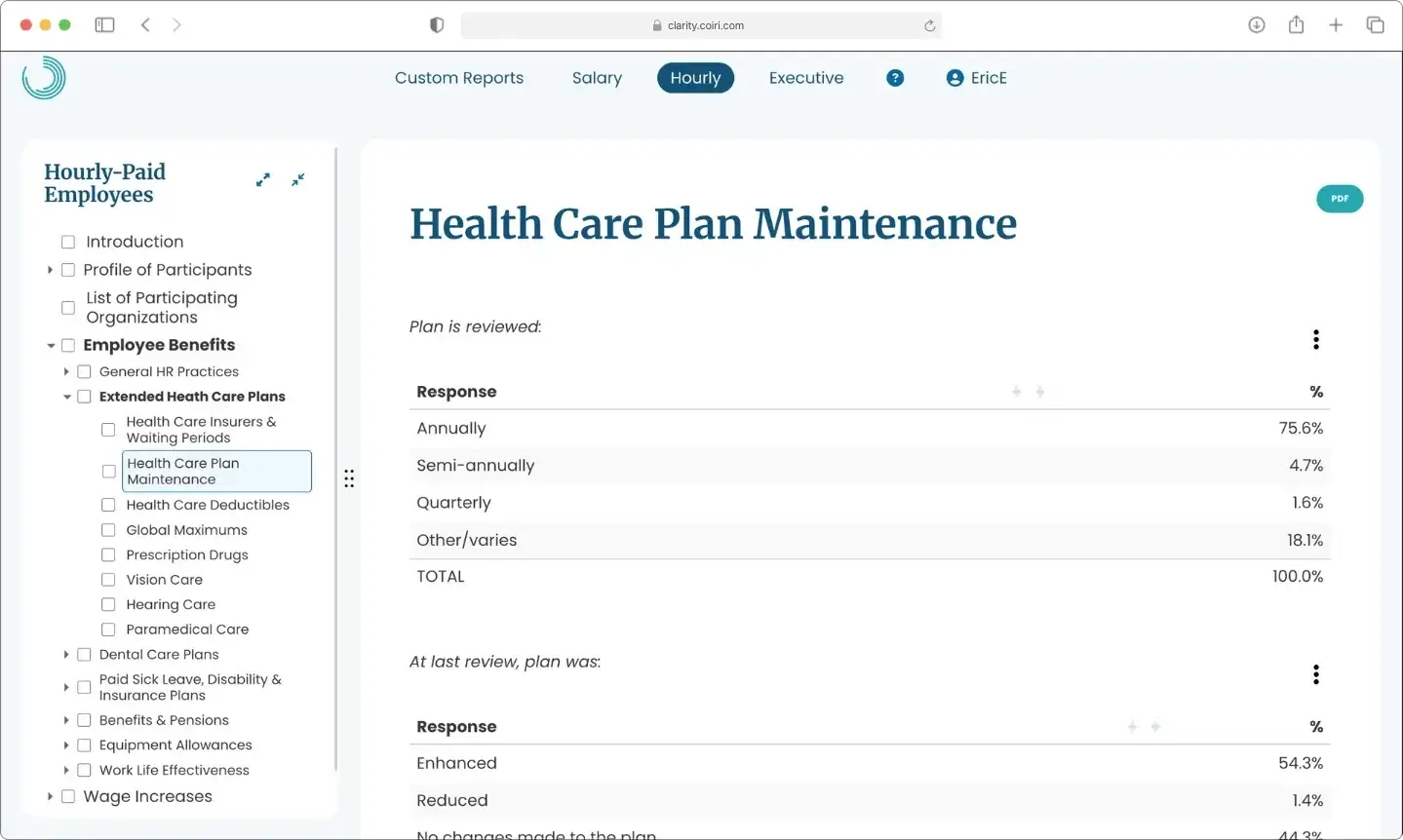Expand all sections using the outward arrows icon
Image resolution: width=1403 pixels, height=840 pixels.
pyautogui.click(x=262, y=179)
